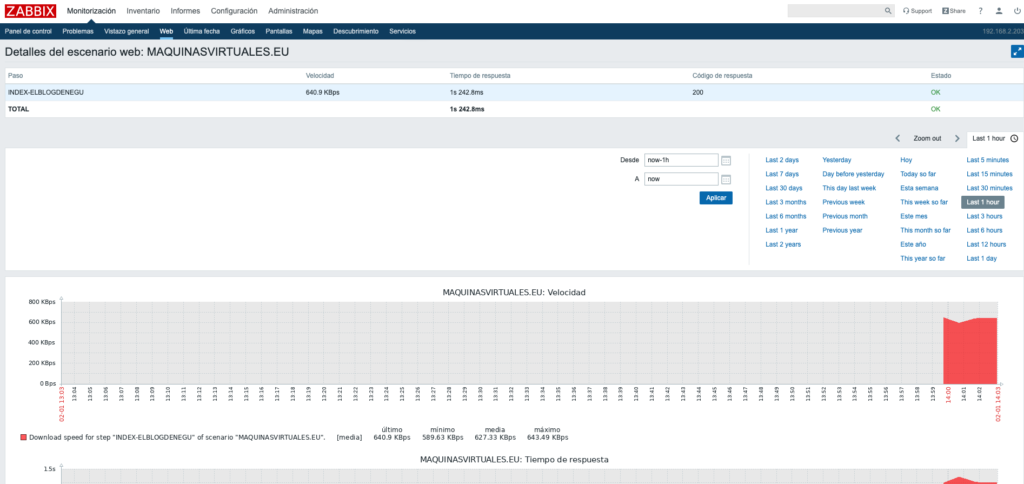Viewport: 1024px width, 484px height.
Task: Select Previous week range
Action: tap(843, 202)
